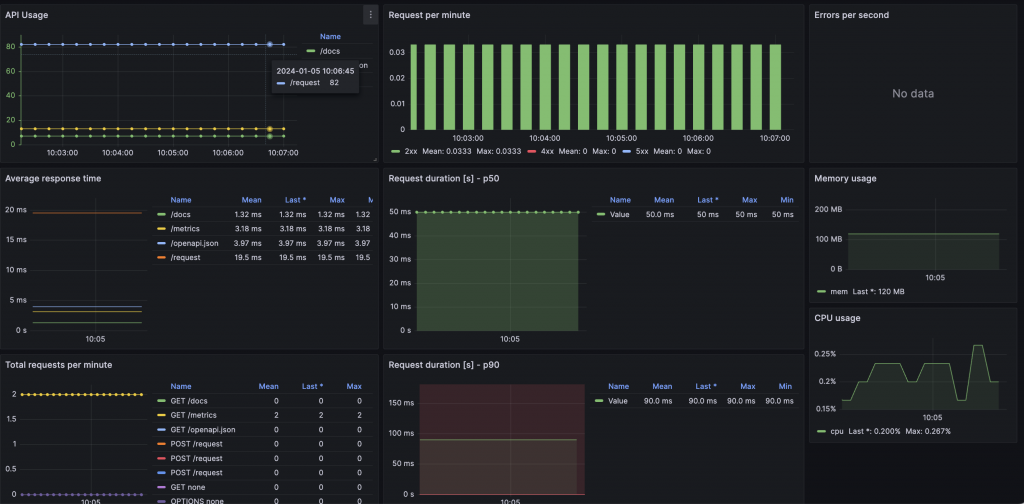Click the green mem legend color swatch
The image size is (1024, 504).
(x=822, y=291)
